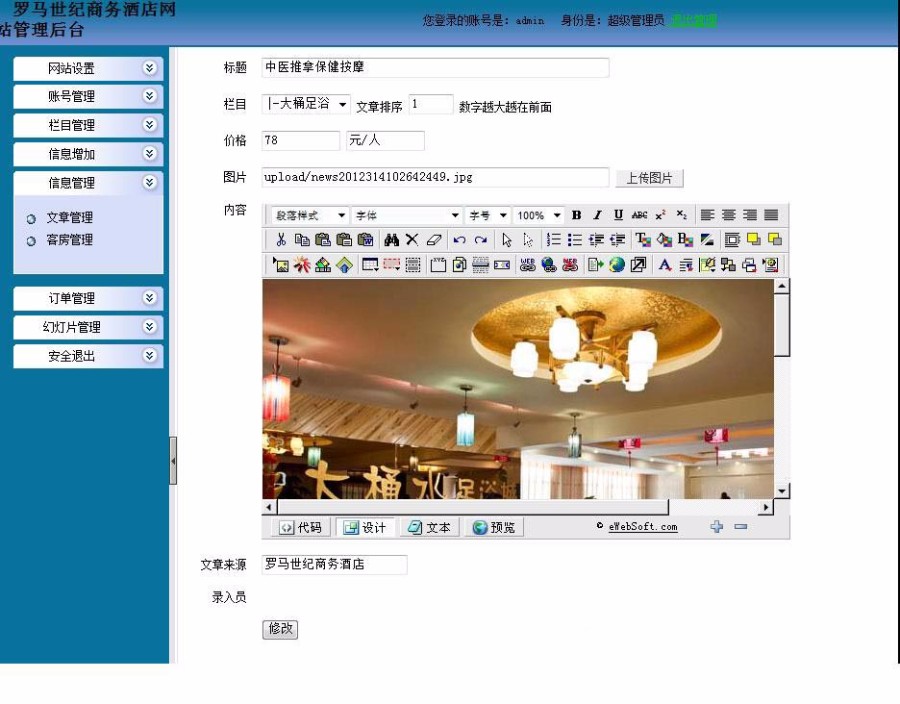Expand the 订单管理 sidebar section
The width and height of the screenshot is (900, 704).
click(x=87, y=298)
